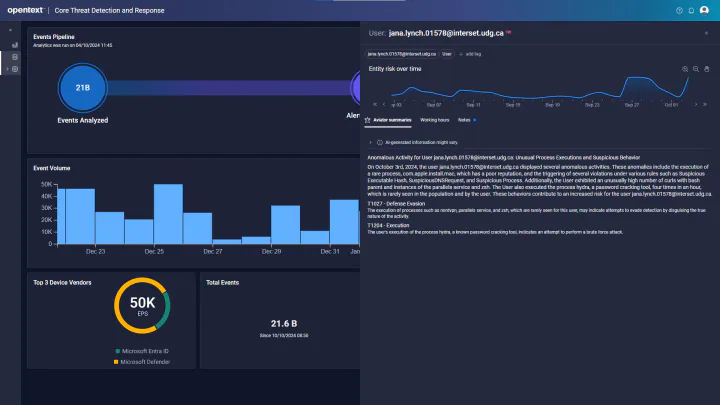The width and height of the screenshot is (720, 405).
Task: Expand the AI-generated information disclaimer
Action: point(371,143)
